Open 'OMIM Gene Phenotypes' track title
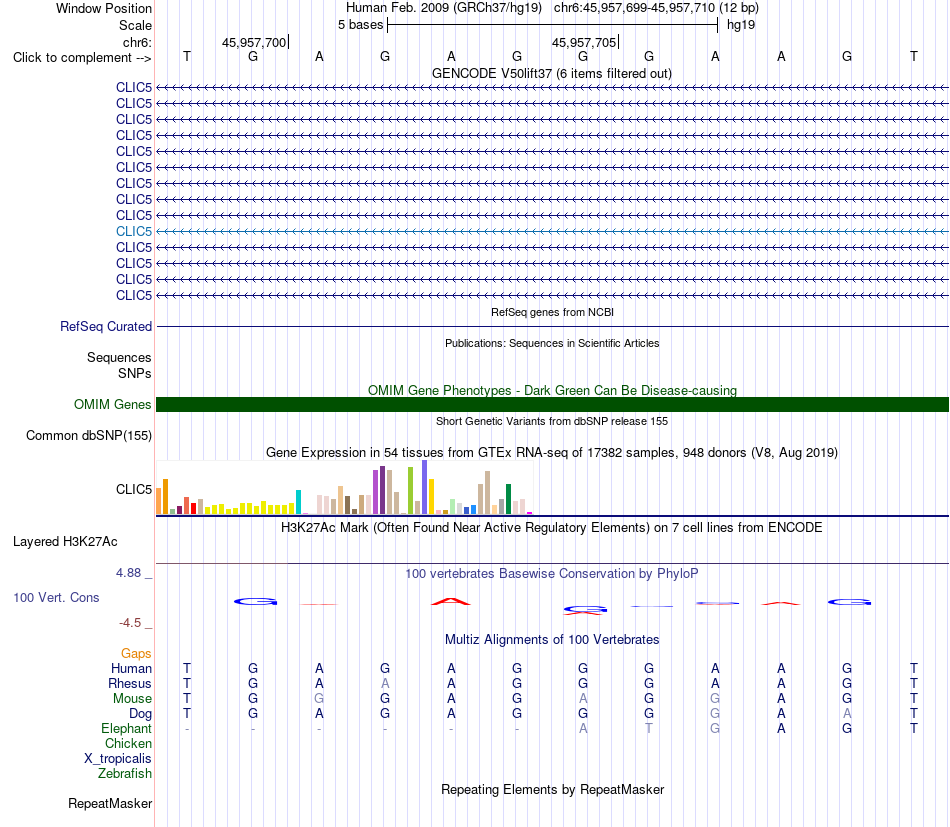The width and height of the screenshot is (950, 827). [x=552, y=390]
